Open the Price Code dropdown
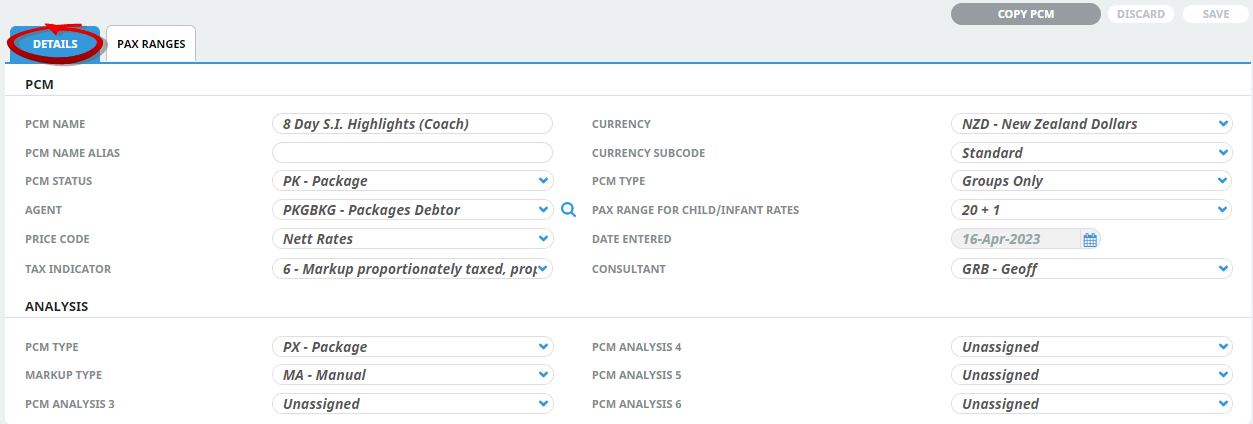The width and height of the screenshot is (1253, 424). [x=412, y=239]
